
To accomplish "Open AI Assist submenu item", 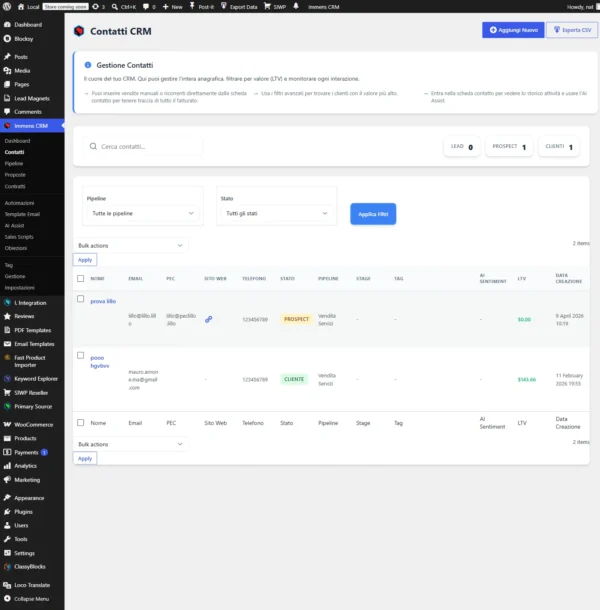I will point(14,225).
